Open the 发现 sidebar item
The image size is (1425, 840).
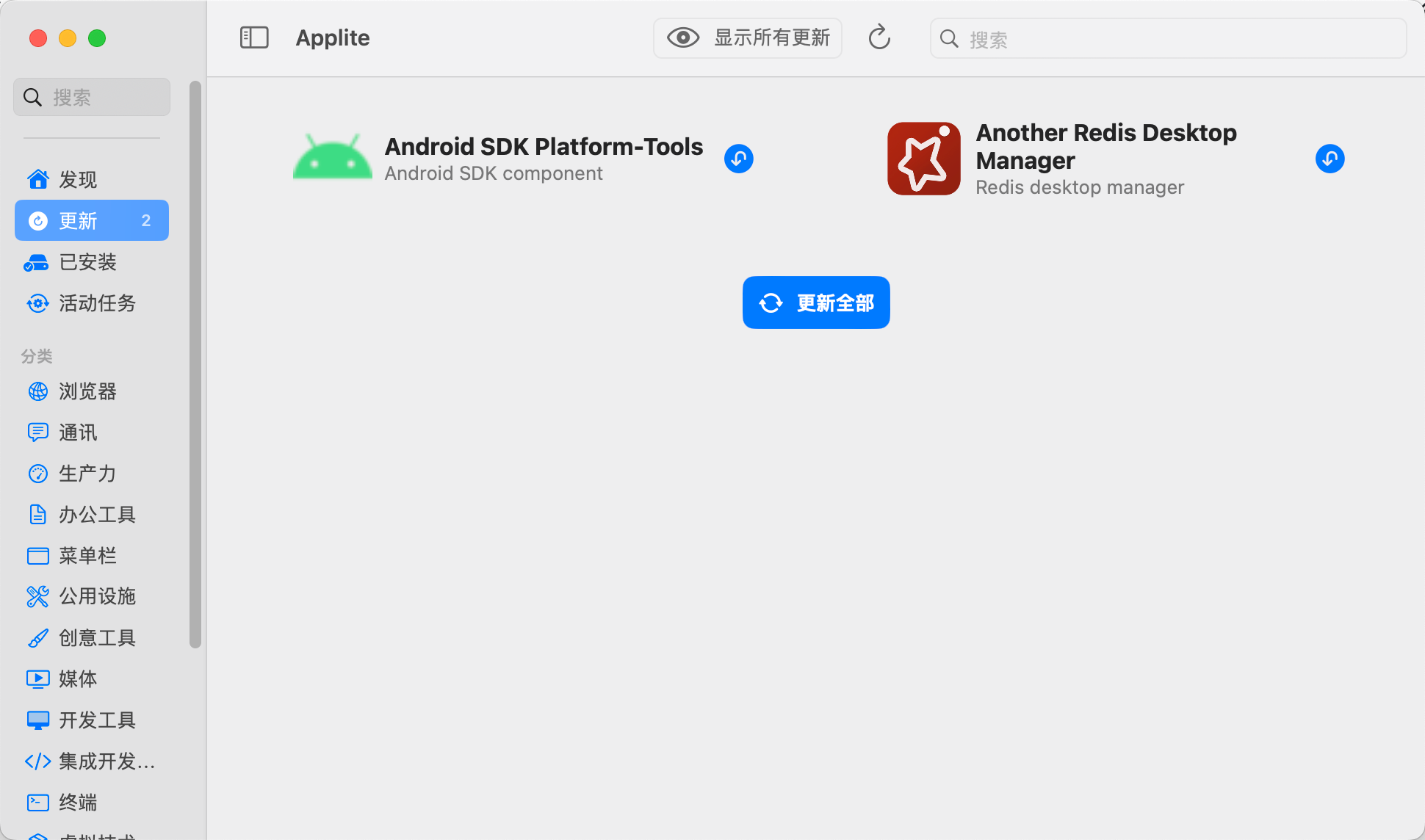(92, 179)
